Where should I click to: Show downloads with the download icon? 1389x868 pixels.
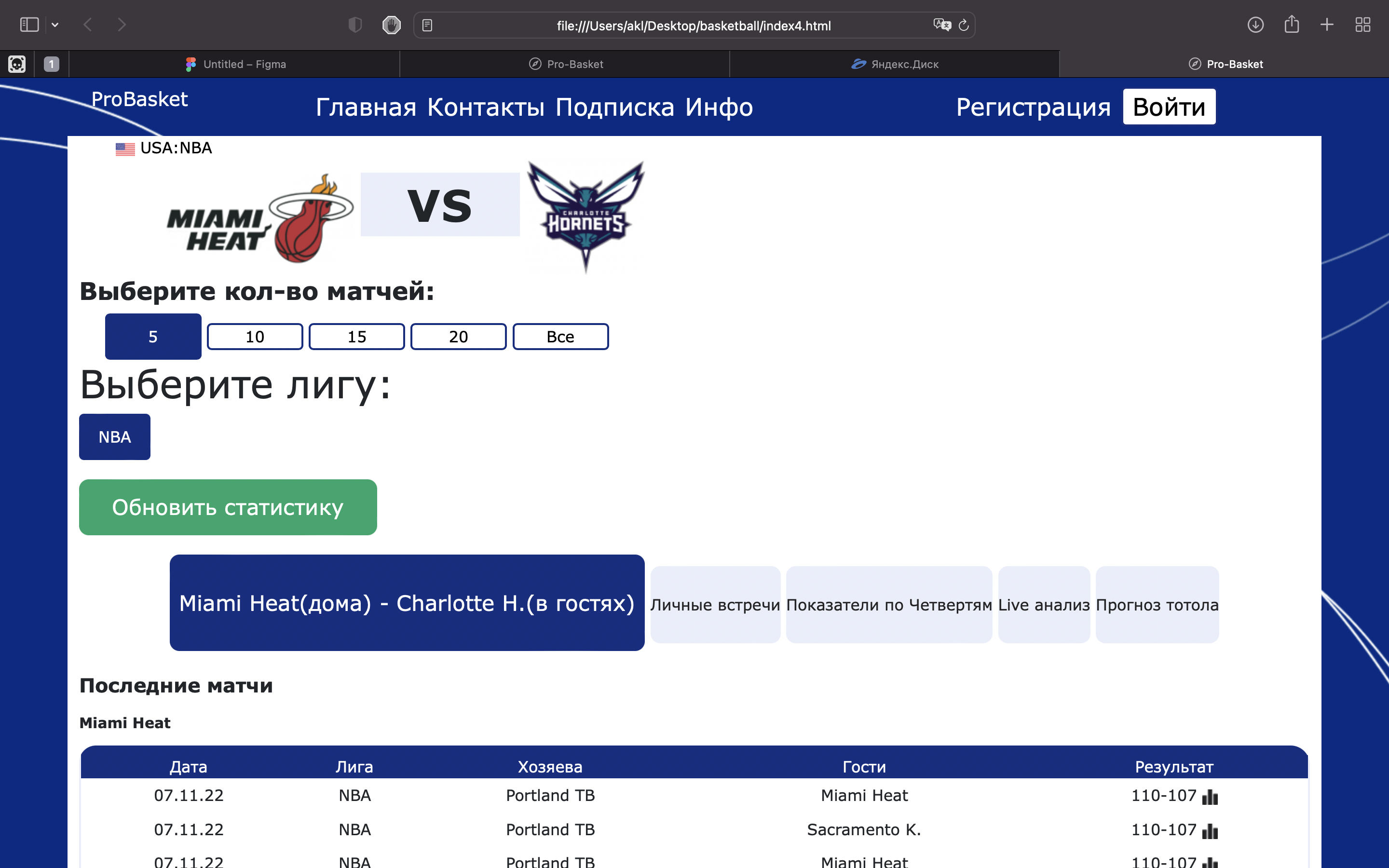[x=1256, y=25]
